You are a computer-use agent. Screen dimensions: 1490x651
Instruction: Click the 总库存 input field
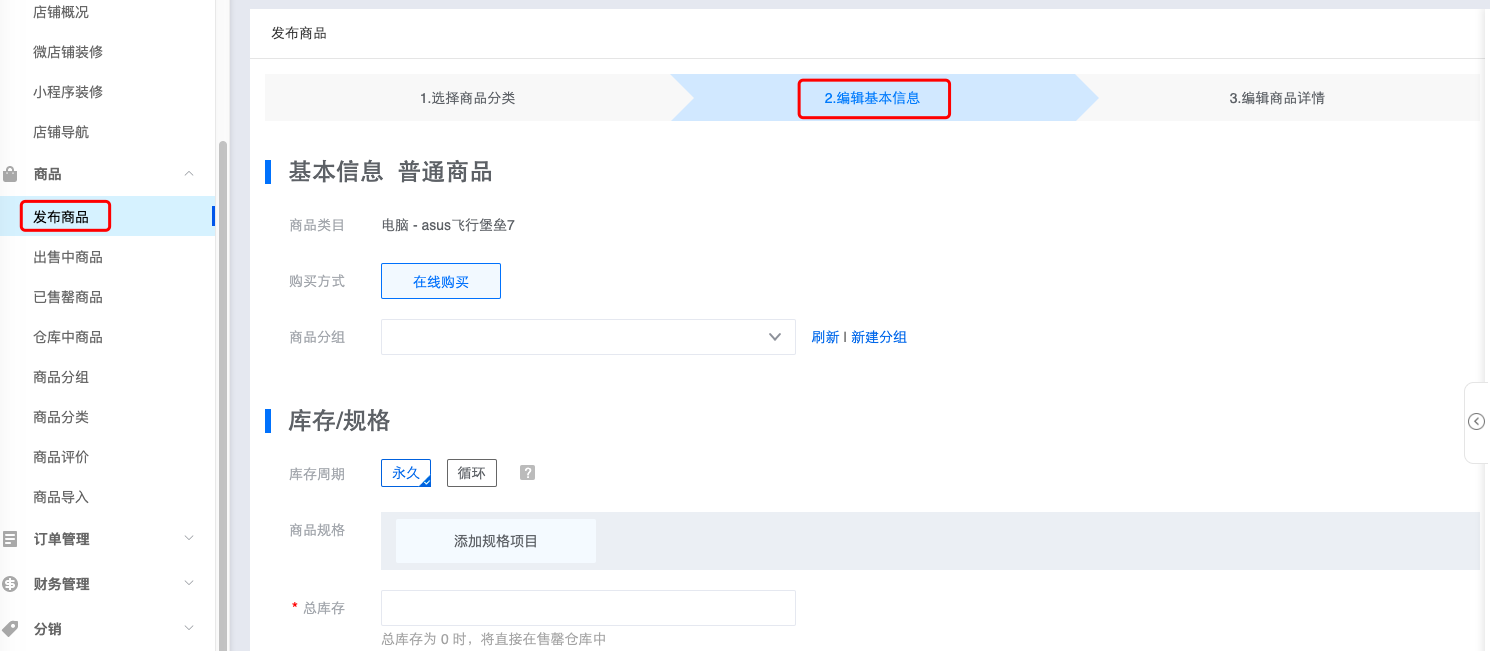pyautogui.click(x=588, y=608)
